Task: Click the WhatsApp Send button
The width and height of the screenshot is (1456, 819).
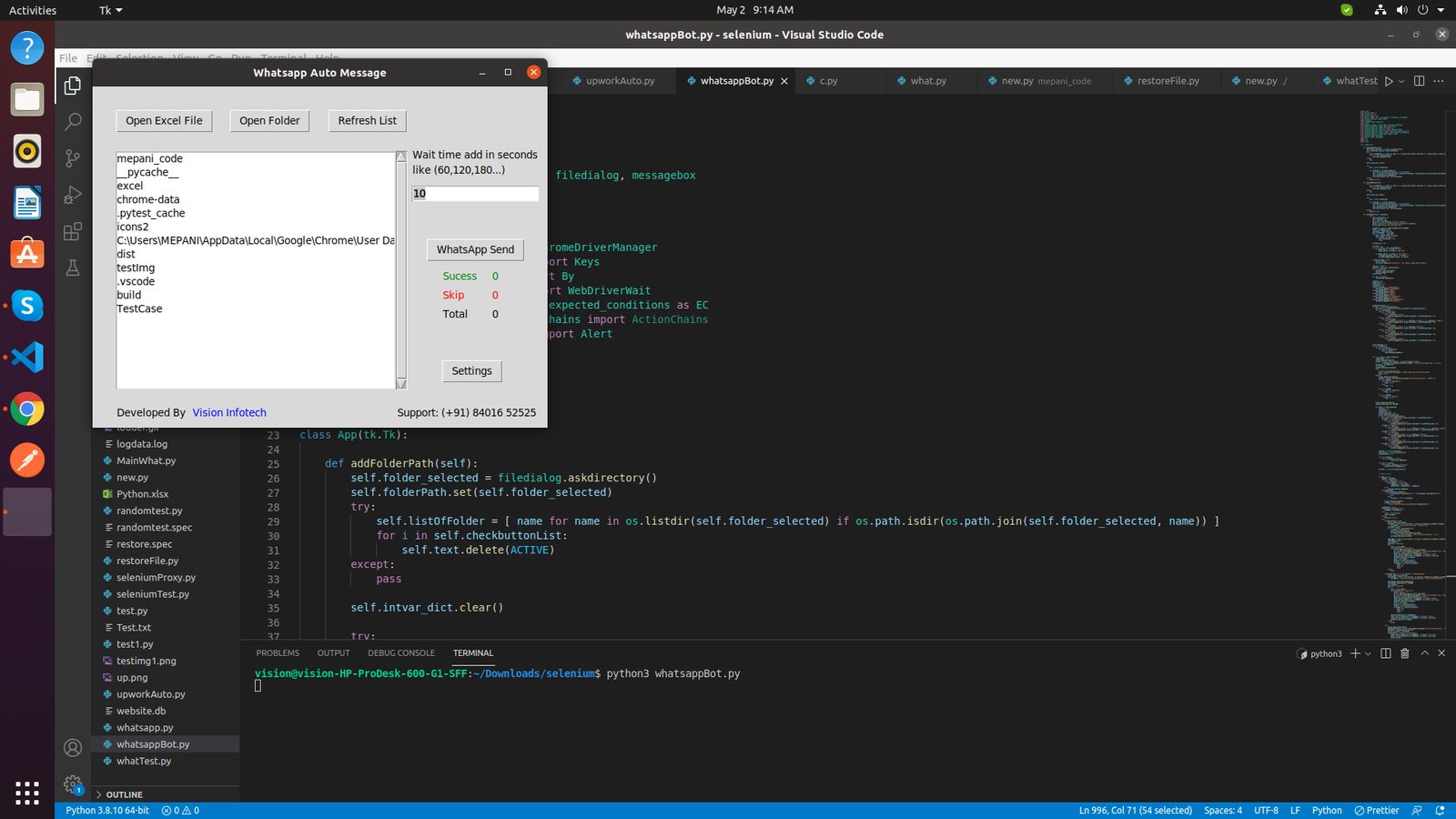Action: pyautogui.click(x=475, y=249)
